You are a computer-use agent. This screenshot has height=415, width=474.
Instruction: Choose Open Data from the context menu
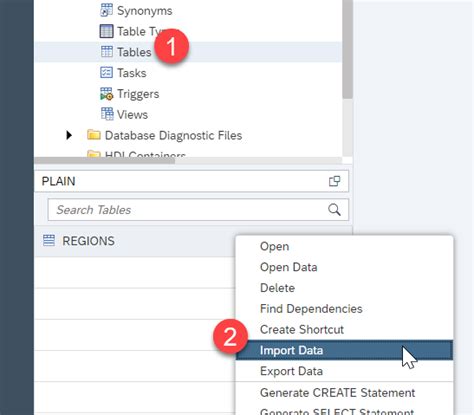345,267
